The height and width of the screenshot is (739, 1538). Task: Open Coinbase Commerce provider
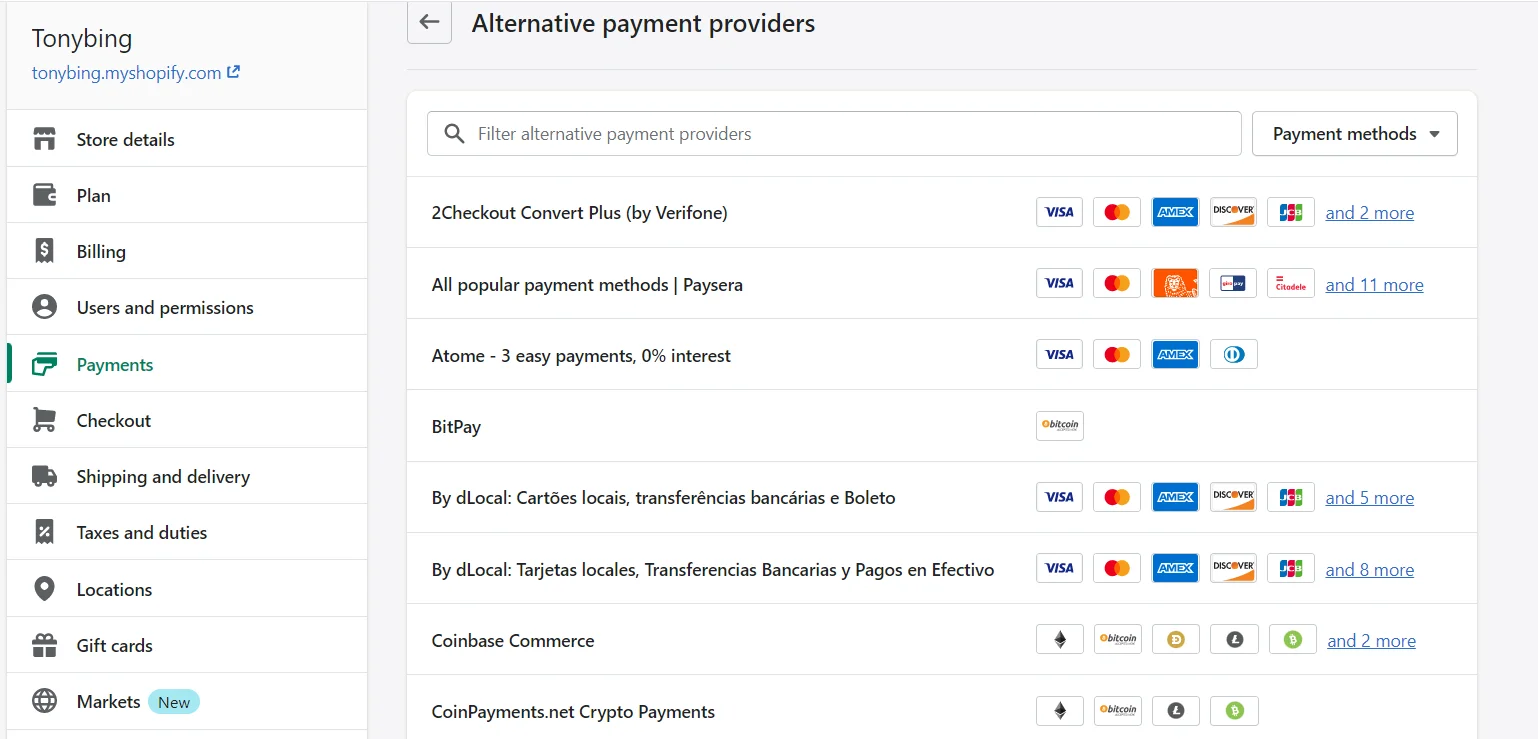tap(513, 641)
